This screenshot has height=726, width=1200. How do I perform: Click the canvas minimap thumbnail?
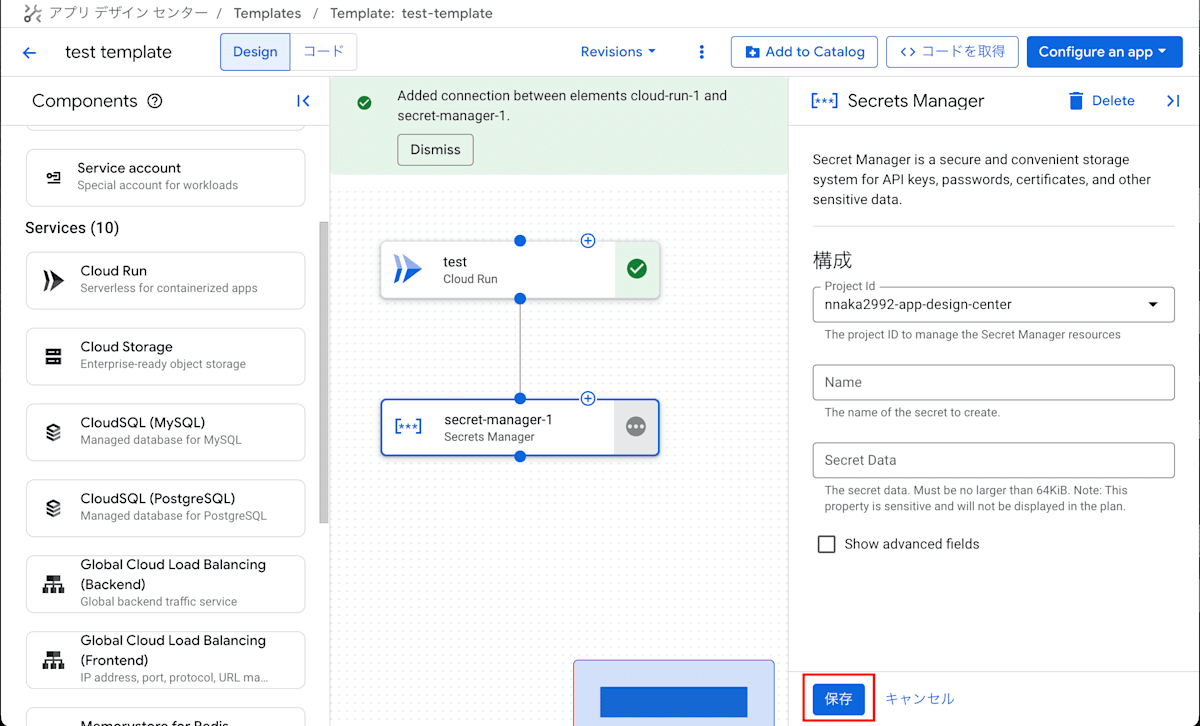point(674,692)
